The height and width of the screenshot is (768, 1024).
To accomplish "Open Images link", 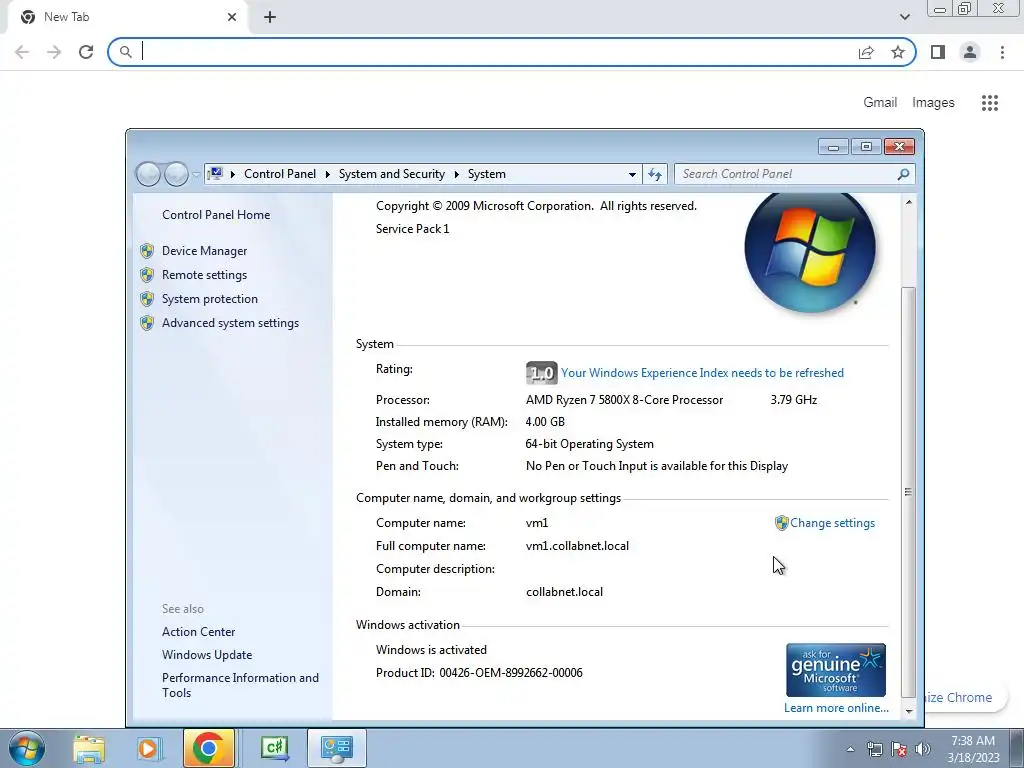I will 933,103.
